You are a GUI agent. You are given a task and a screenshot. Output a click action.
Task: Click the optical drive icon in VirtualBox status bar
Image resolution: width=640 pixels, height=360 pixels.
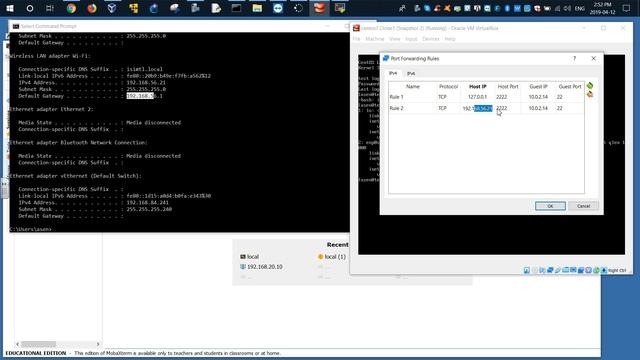point(535,270)
